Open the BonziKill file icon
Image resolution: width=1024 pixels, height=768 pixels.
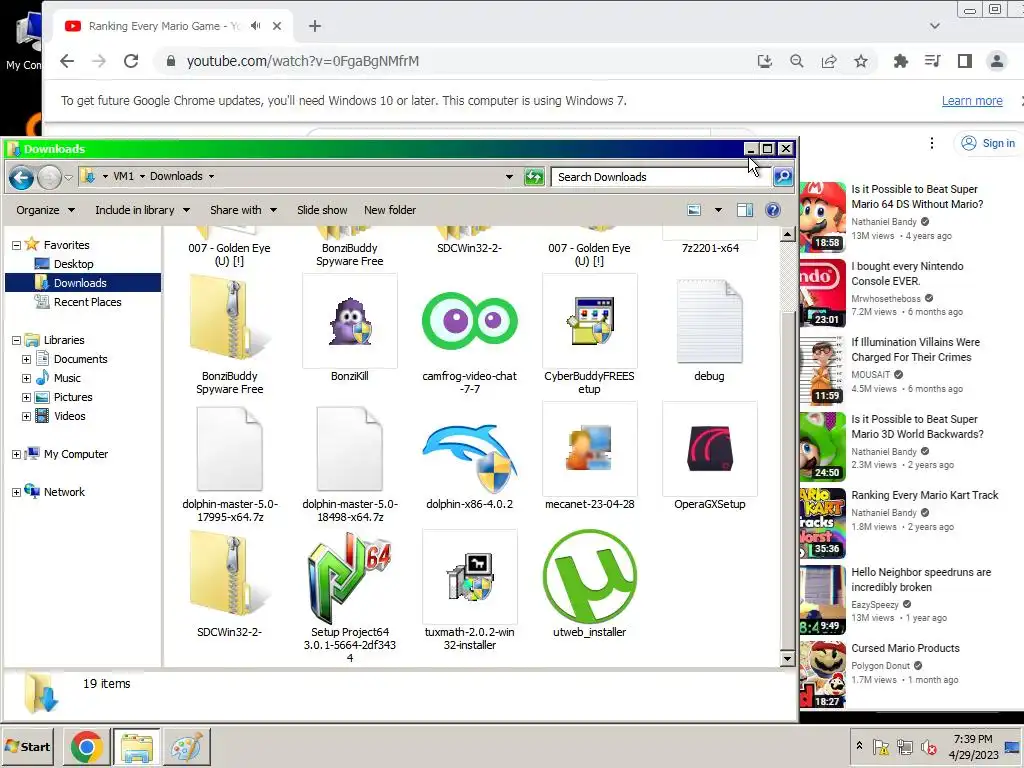coord(349,321)
